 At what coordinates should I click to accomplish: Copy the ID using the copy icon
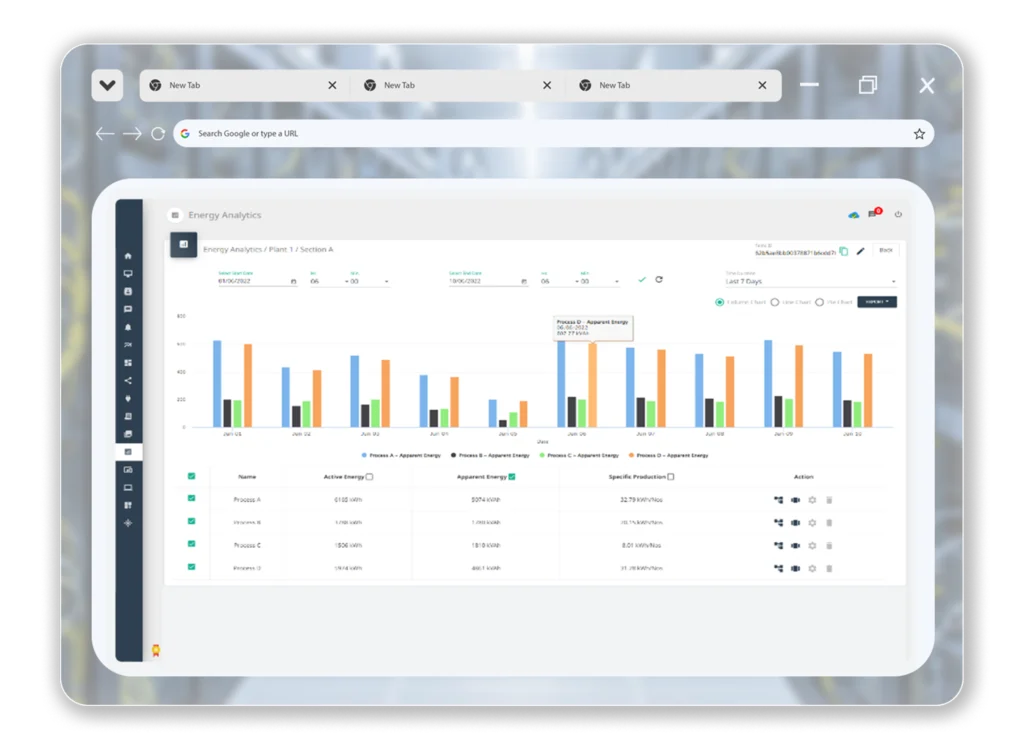(844, 251)
